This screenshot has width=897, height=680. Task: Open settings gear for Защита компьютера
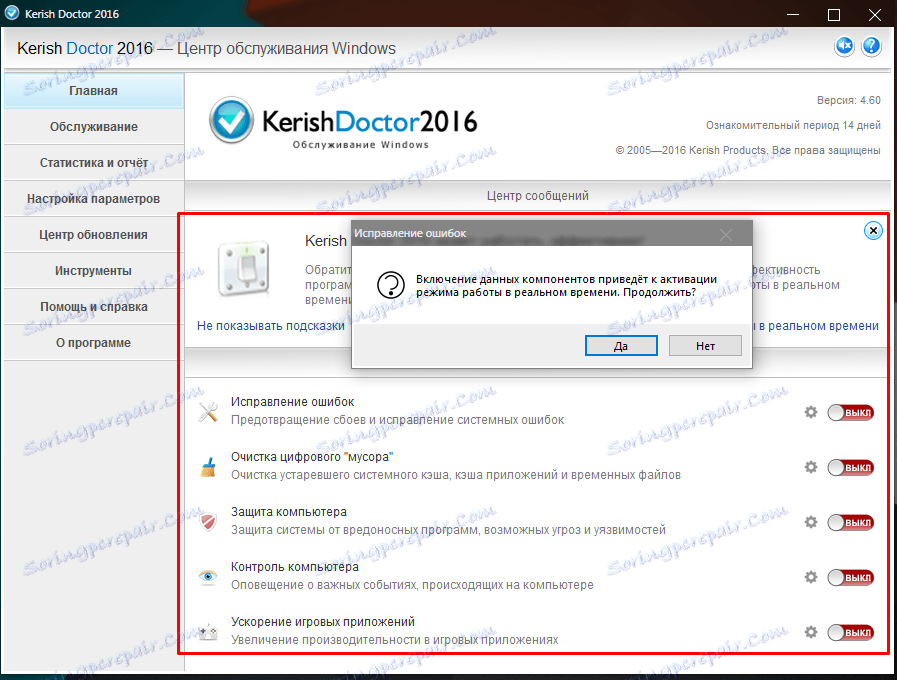(811, 521)
